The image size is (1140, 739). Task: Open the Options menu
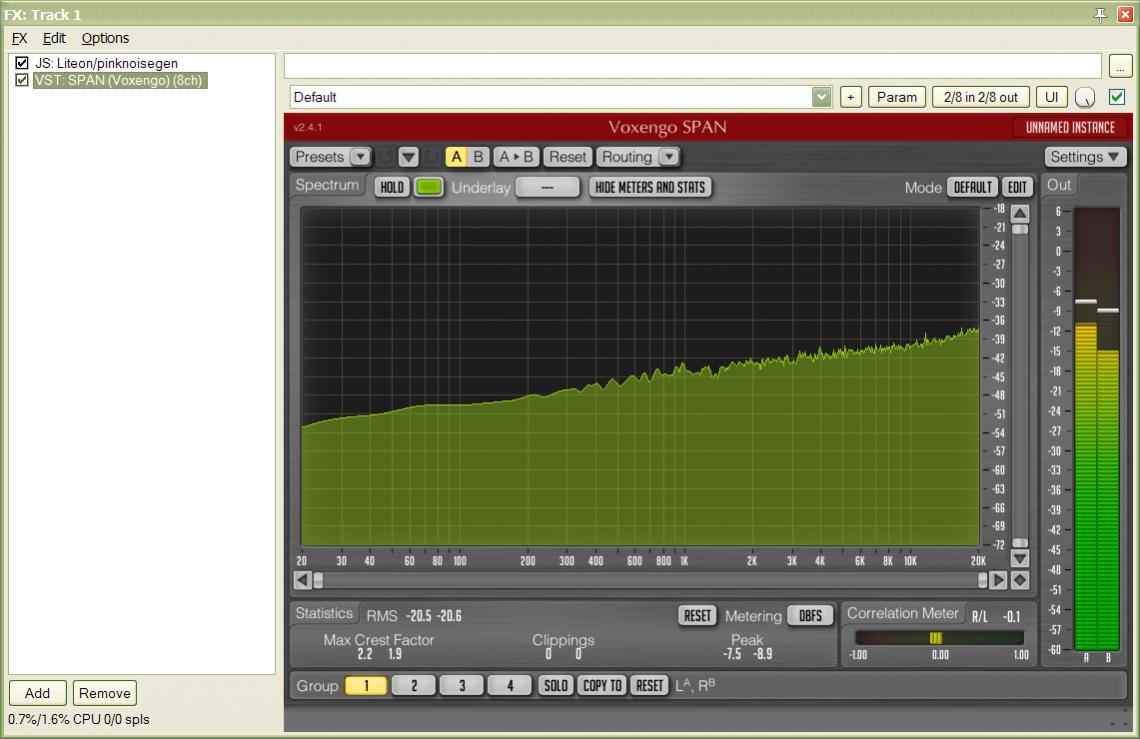105,39
